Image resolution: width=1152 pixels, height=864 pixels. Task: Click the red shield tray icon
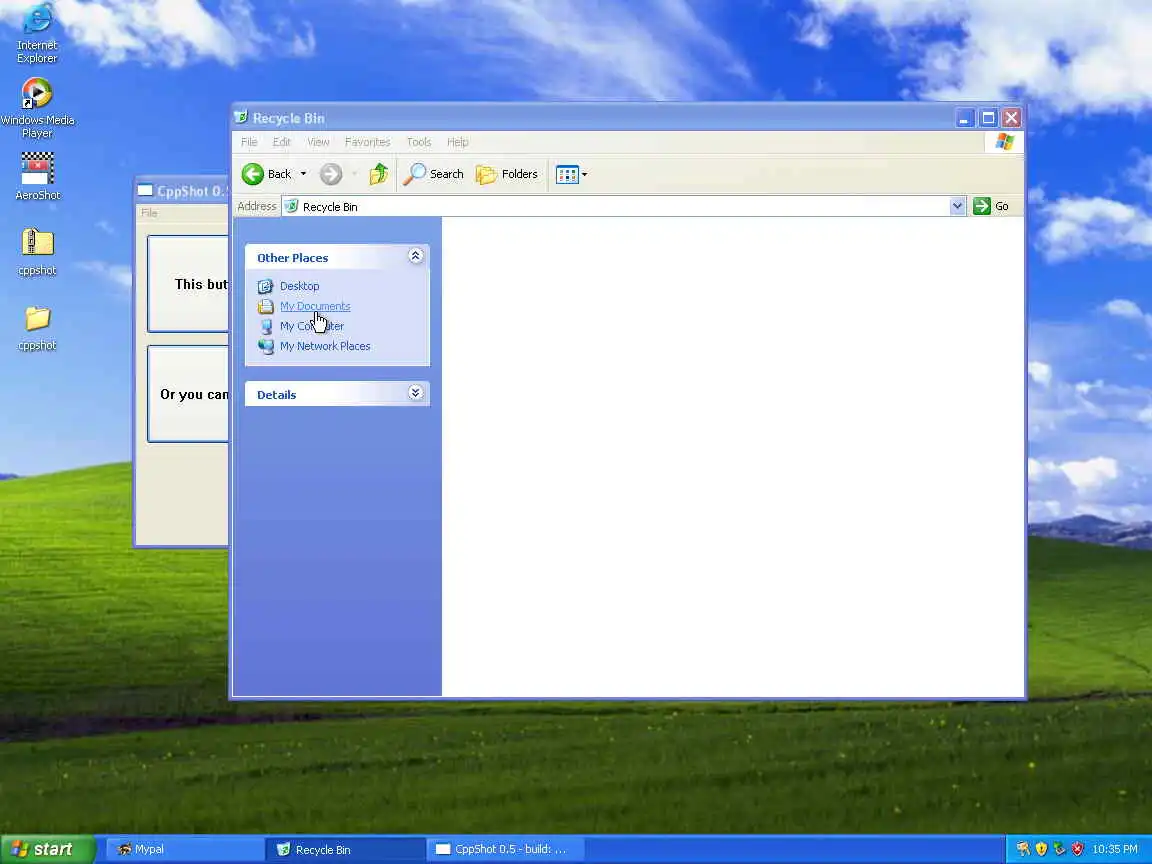pyautogui.click(x=1077, y=849)
